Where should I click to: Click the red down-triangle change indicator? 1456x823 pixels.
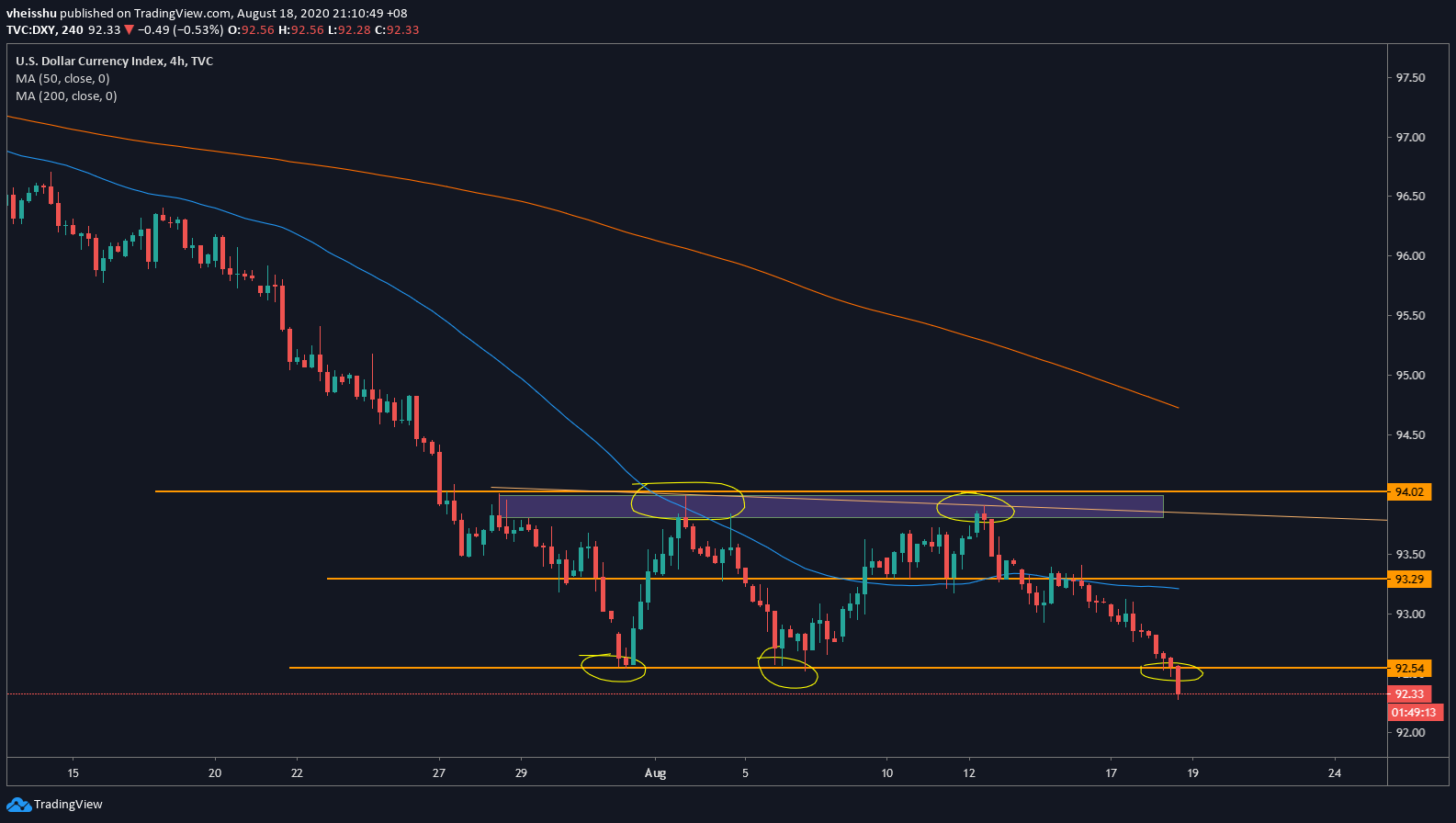[x=130, y=29]
